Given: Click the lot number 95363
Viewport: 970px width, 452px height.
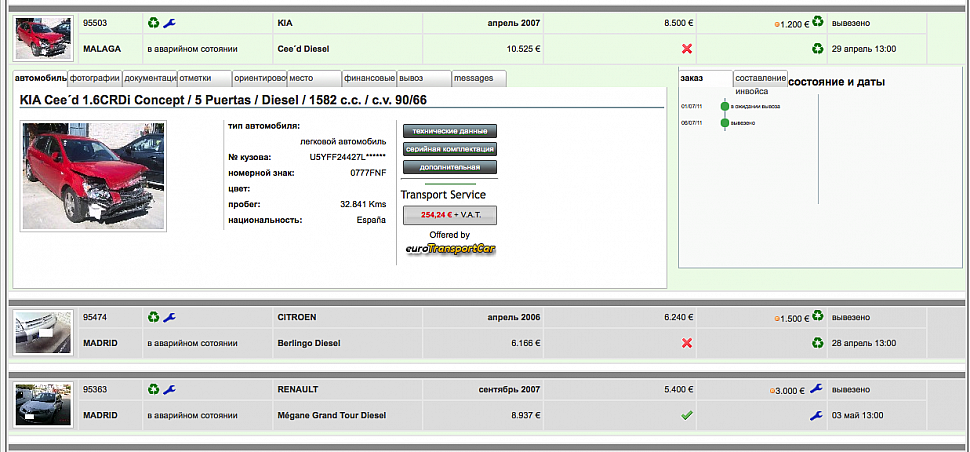Looking at the screenshot, I should tap(96, 390).
